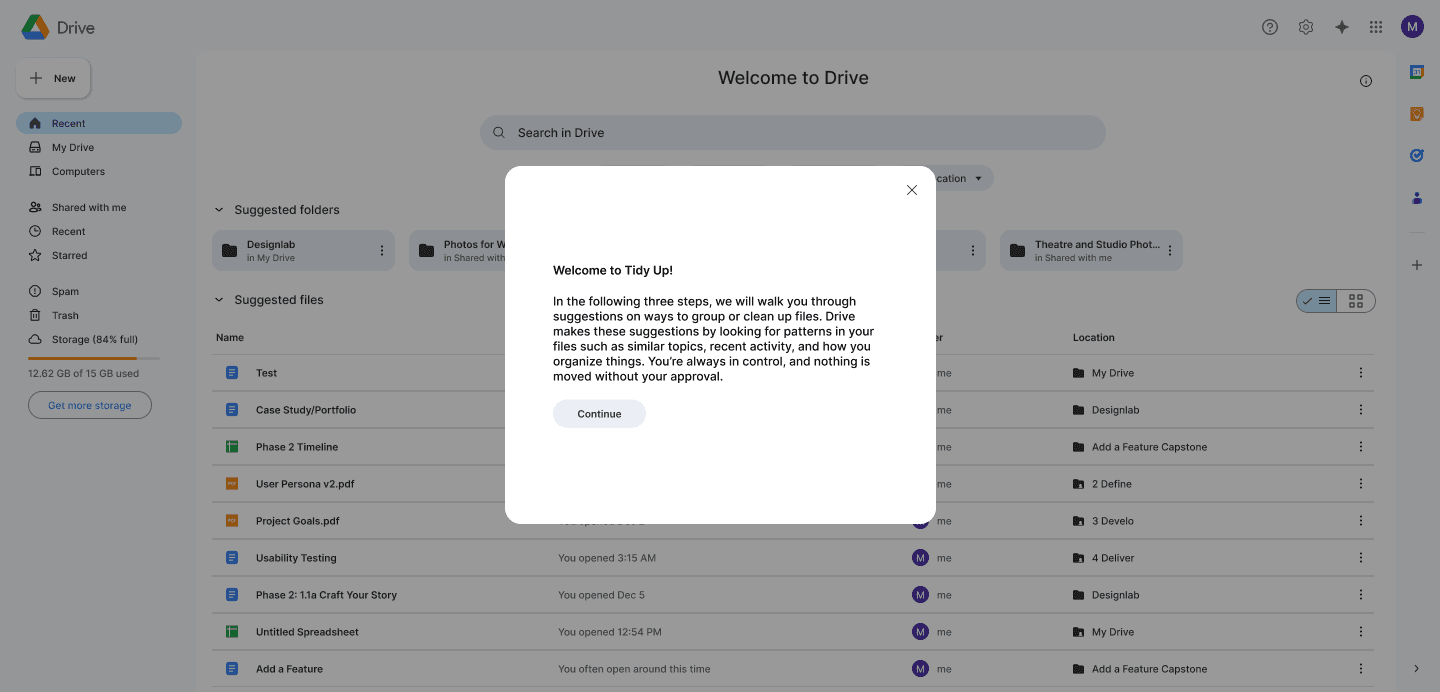Open the Test document
Screen dimensions: 1440x692
pos(266,373)
